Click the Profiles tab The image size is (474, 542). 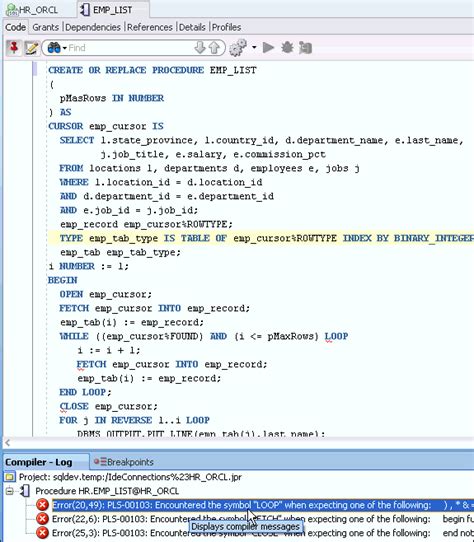coord(226,27)
